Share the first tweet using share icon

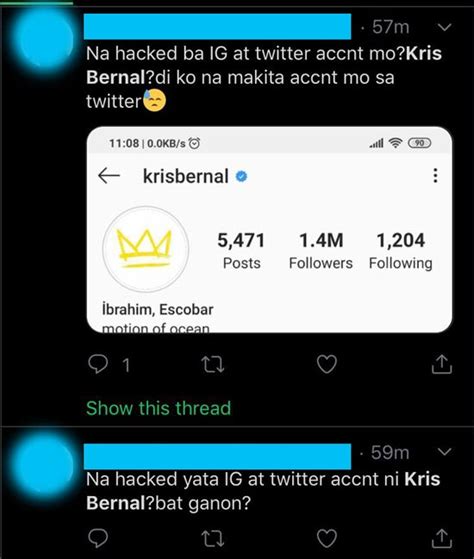pyautogui.click(x=442, y=364)
